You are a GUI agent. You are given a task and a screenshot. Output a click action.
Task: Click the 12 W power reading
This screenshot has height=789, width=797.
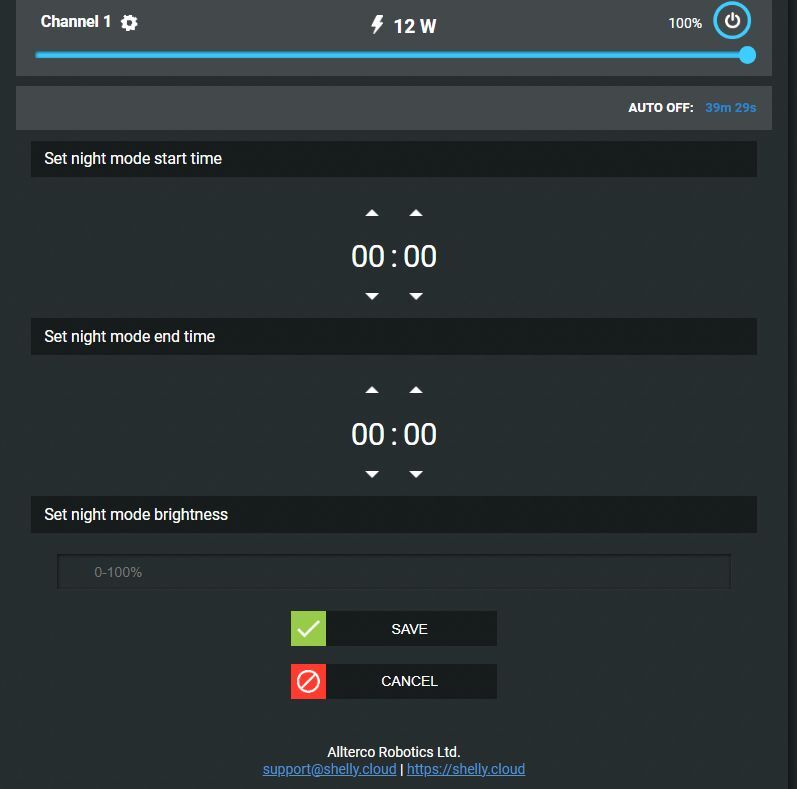[x=415, y=26]
